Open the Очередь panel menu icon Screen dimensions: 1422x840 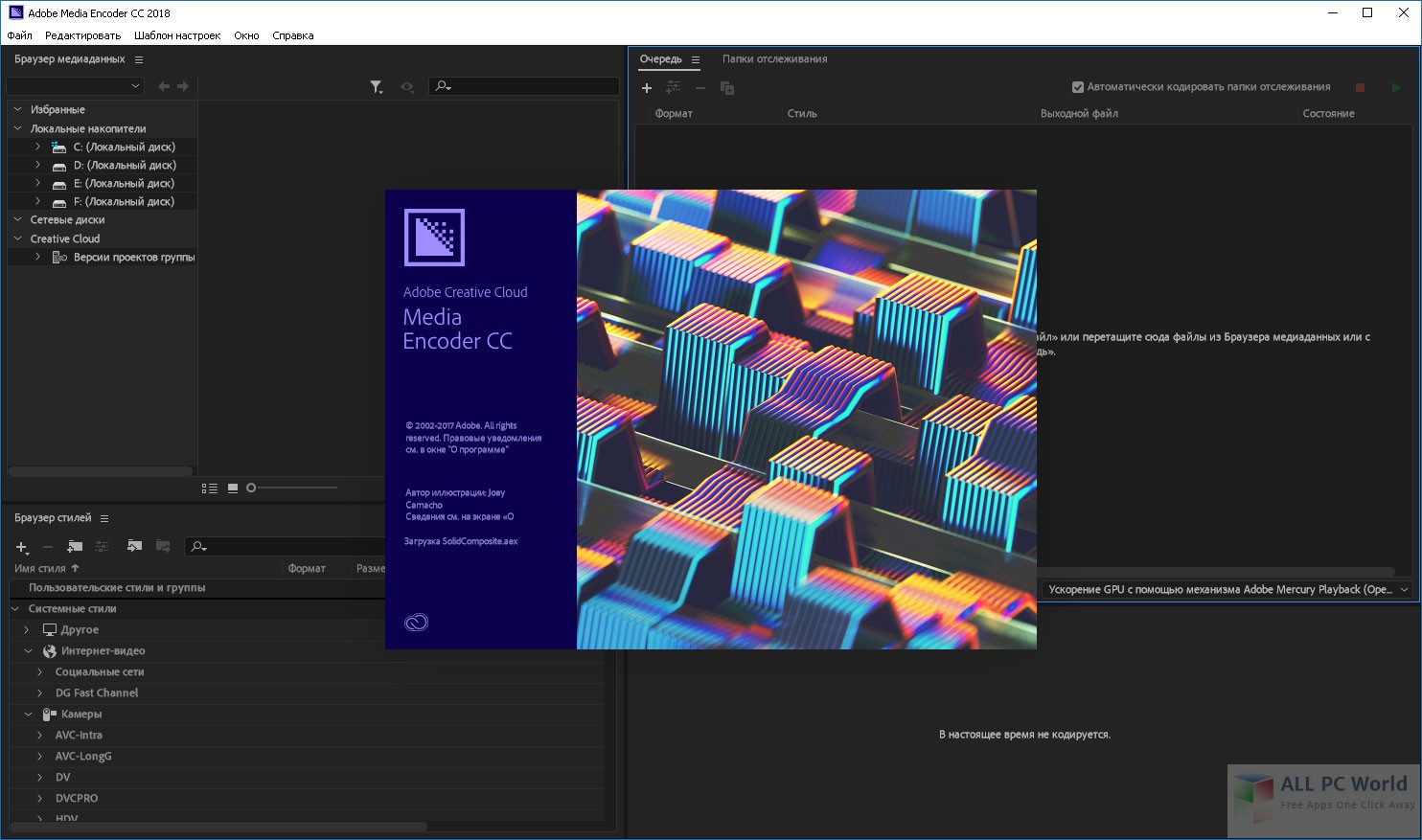coord(696,59)
